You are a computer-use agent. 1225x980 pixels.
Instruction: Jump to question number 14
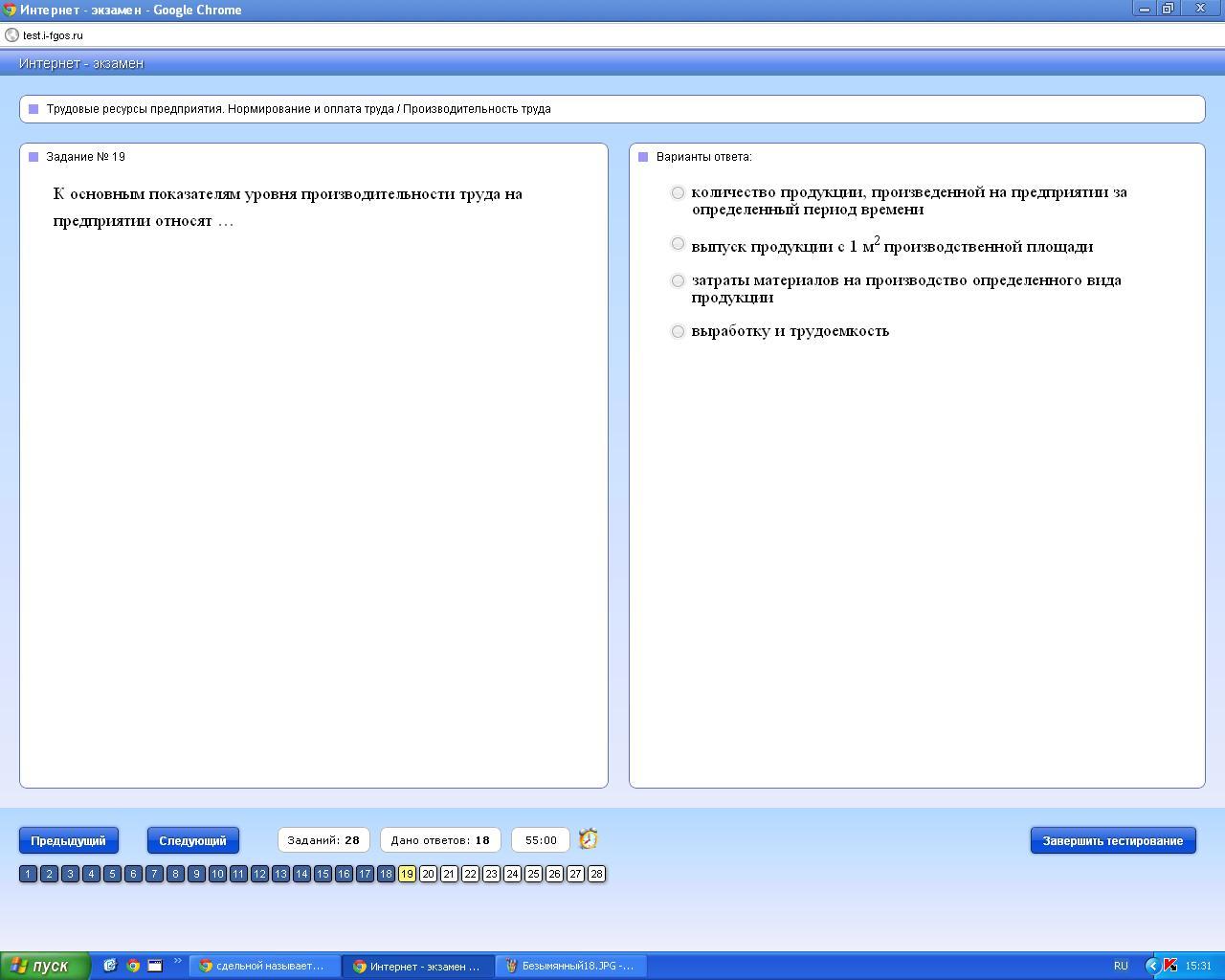(301, 874)
